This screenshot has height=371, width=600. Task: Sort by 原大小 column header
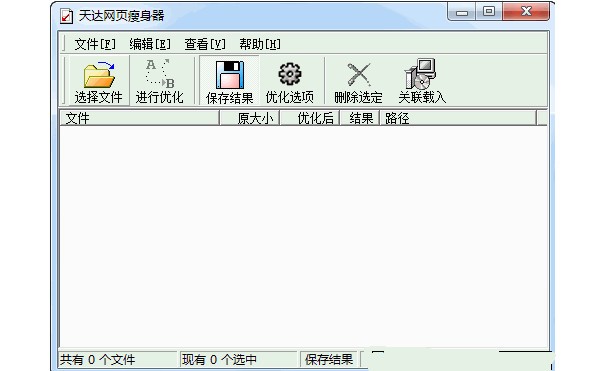tap(249, 118)
